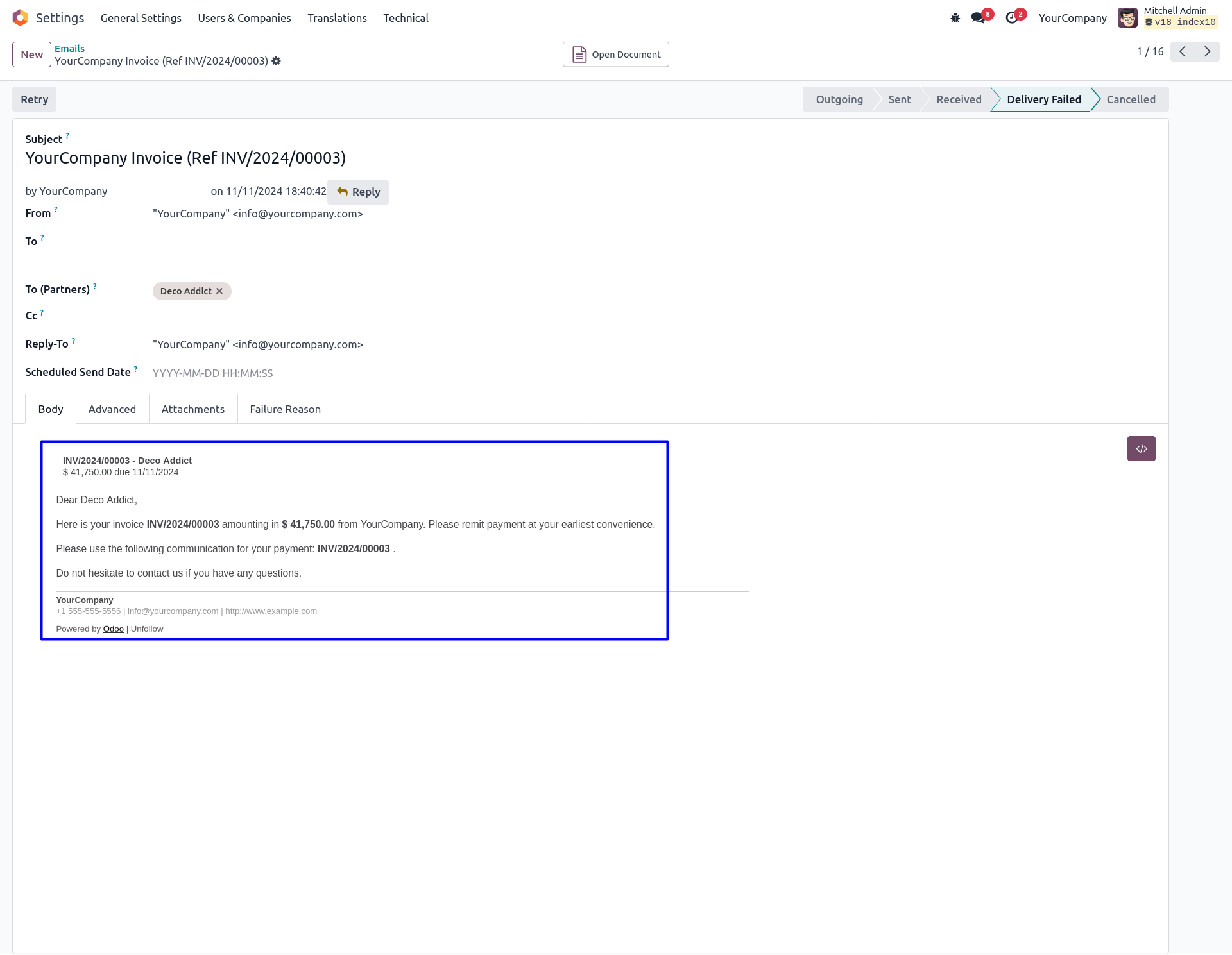The width and height of the screenshot is (1232, 955).
Task: Open the debug bug icon menu
Action: 955,18
